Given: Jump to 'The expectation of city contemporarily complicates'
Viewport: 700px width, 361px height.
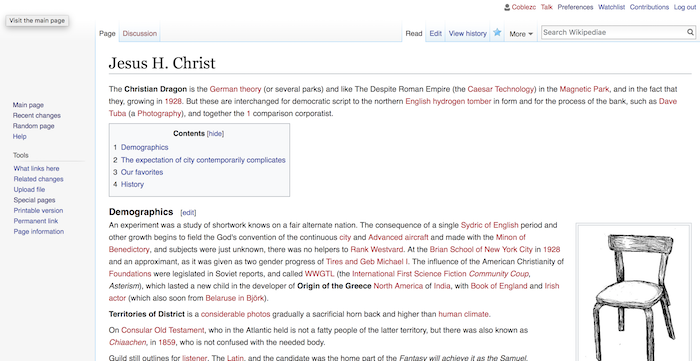Looking at the screenshot, I should pyautogui.click(x=203, y=160).
